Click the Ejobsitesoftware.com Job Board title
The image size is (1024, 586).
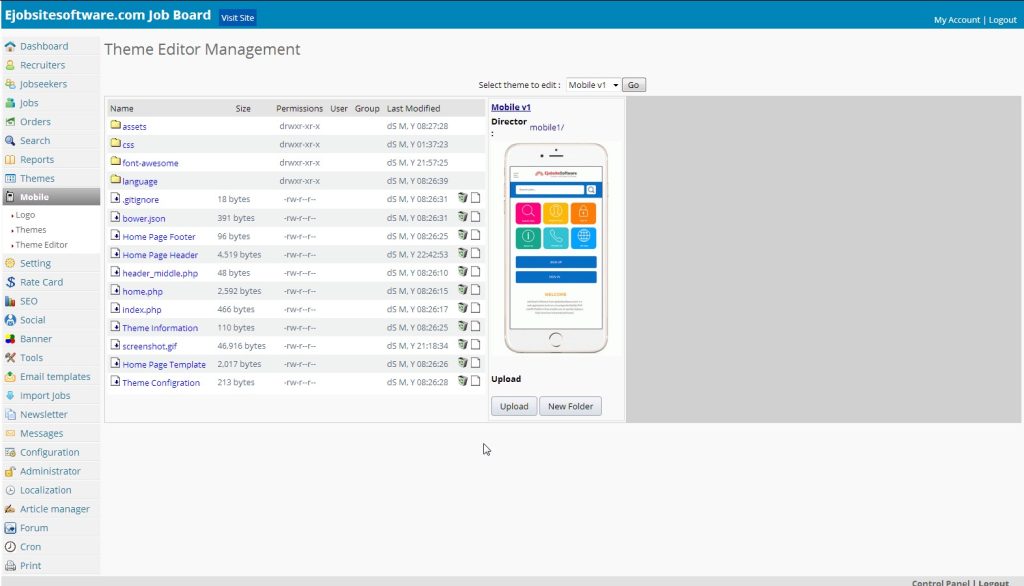[108, 15]
